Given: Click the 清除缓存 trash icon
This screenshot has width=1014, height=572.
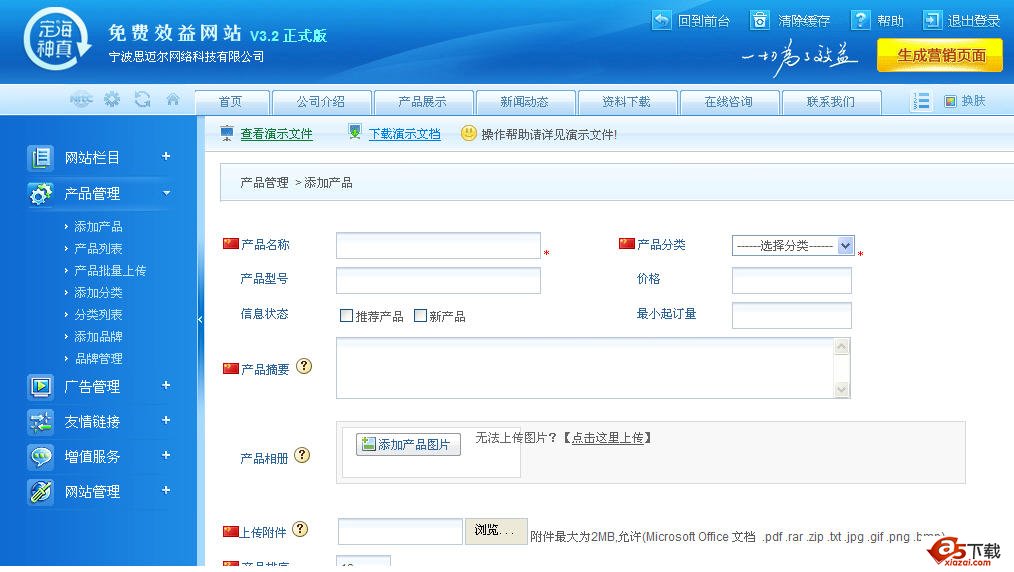Looking at the screenshot, I should coord(760,20).
